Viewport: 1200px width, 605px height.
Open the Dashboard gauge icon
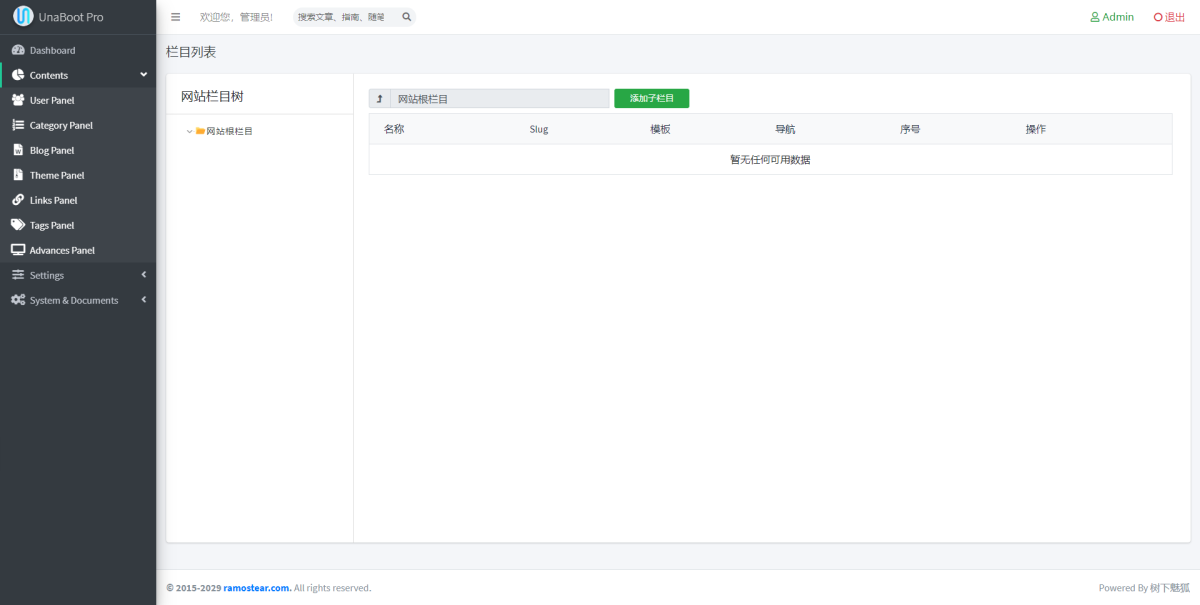(x=18, y=50)
